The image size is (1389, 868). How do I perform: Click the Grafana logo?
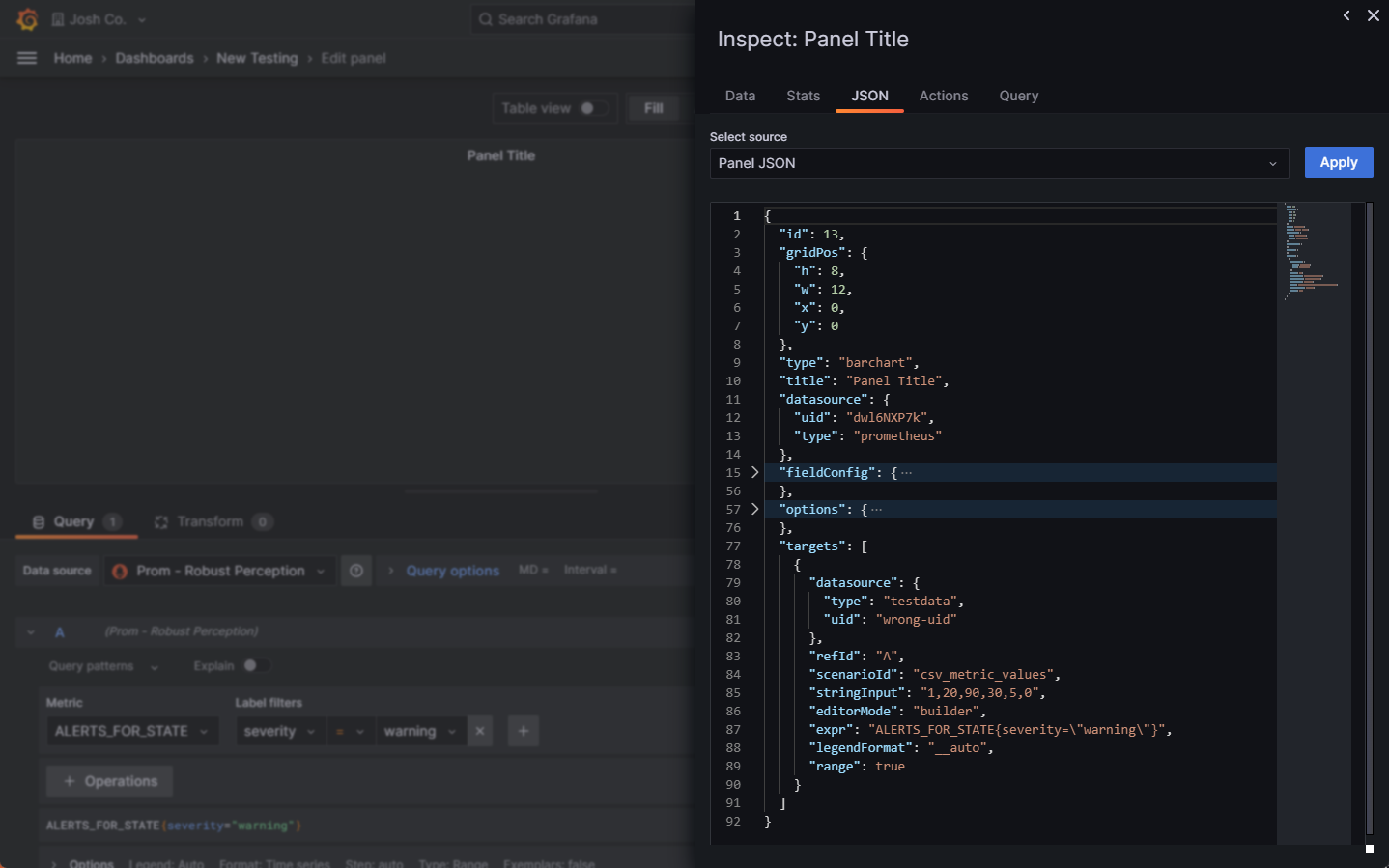(26, 18)
